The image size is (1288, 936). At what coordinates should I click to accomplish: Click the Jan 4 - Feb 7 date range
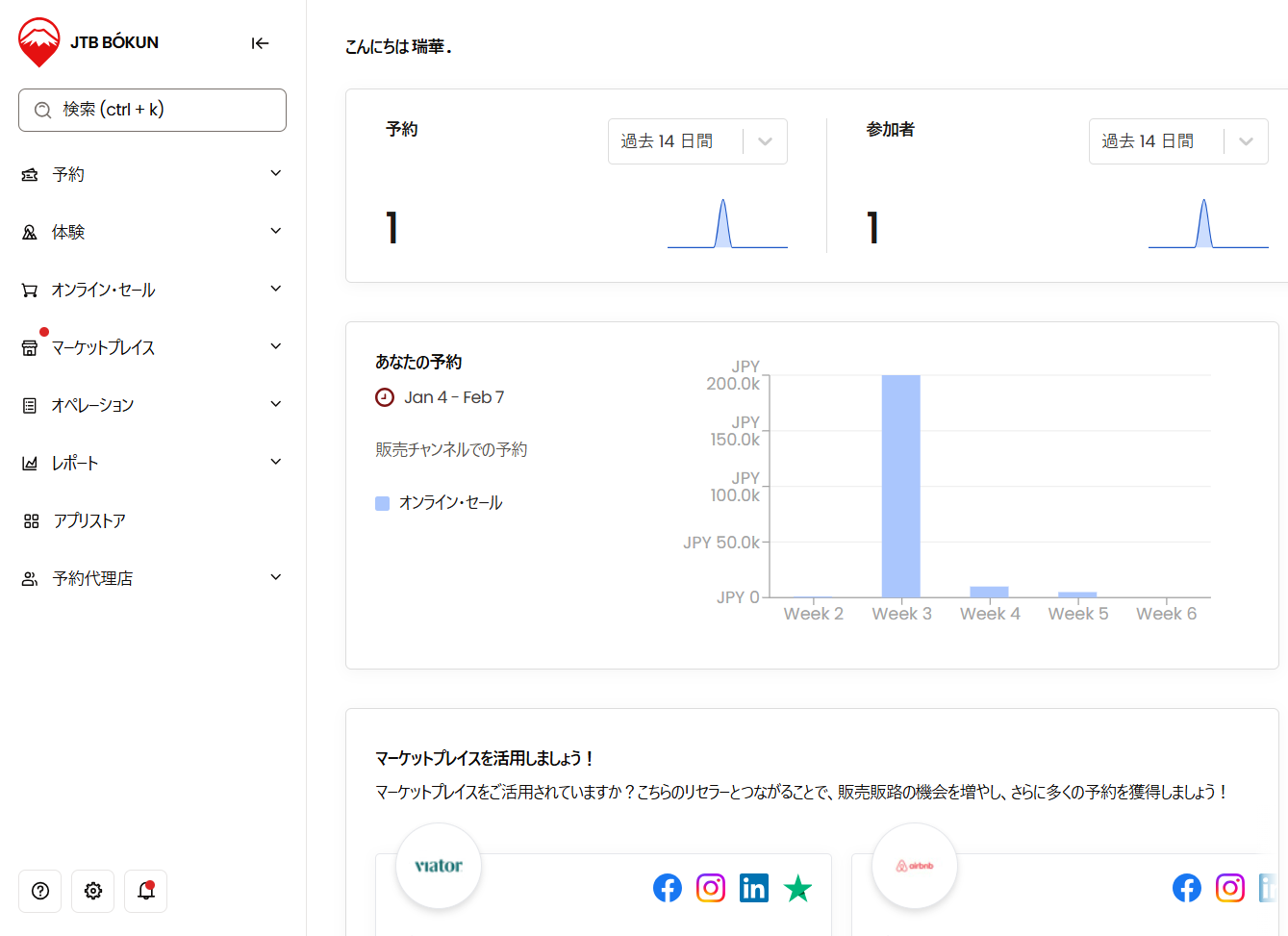click(453, 397)
